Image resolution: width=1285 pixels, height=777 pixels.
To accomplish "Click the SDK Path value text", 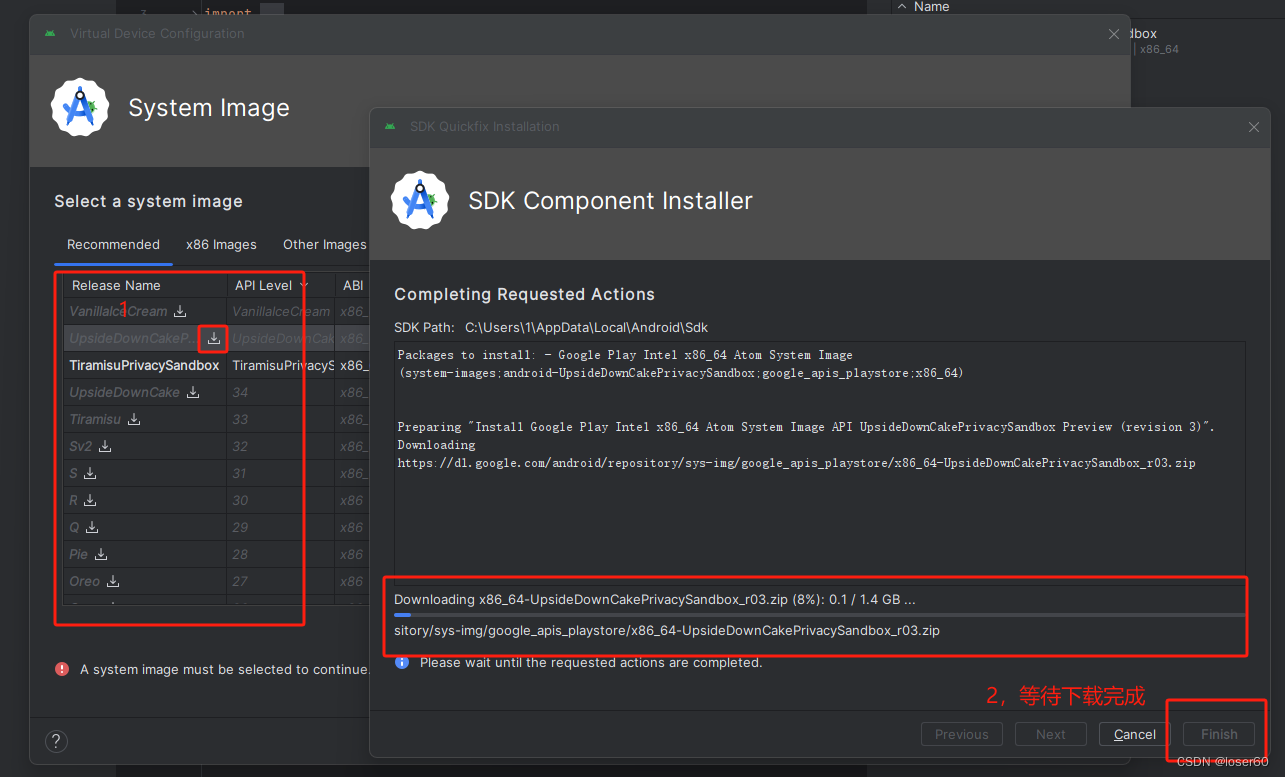I will [587, 328].
